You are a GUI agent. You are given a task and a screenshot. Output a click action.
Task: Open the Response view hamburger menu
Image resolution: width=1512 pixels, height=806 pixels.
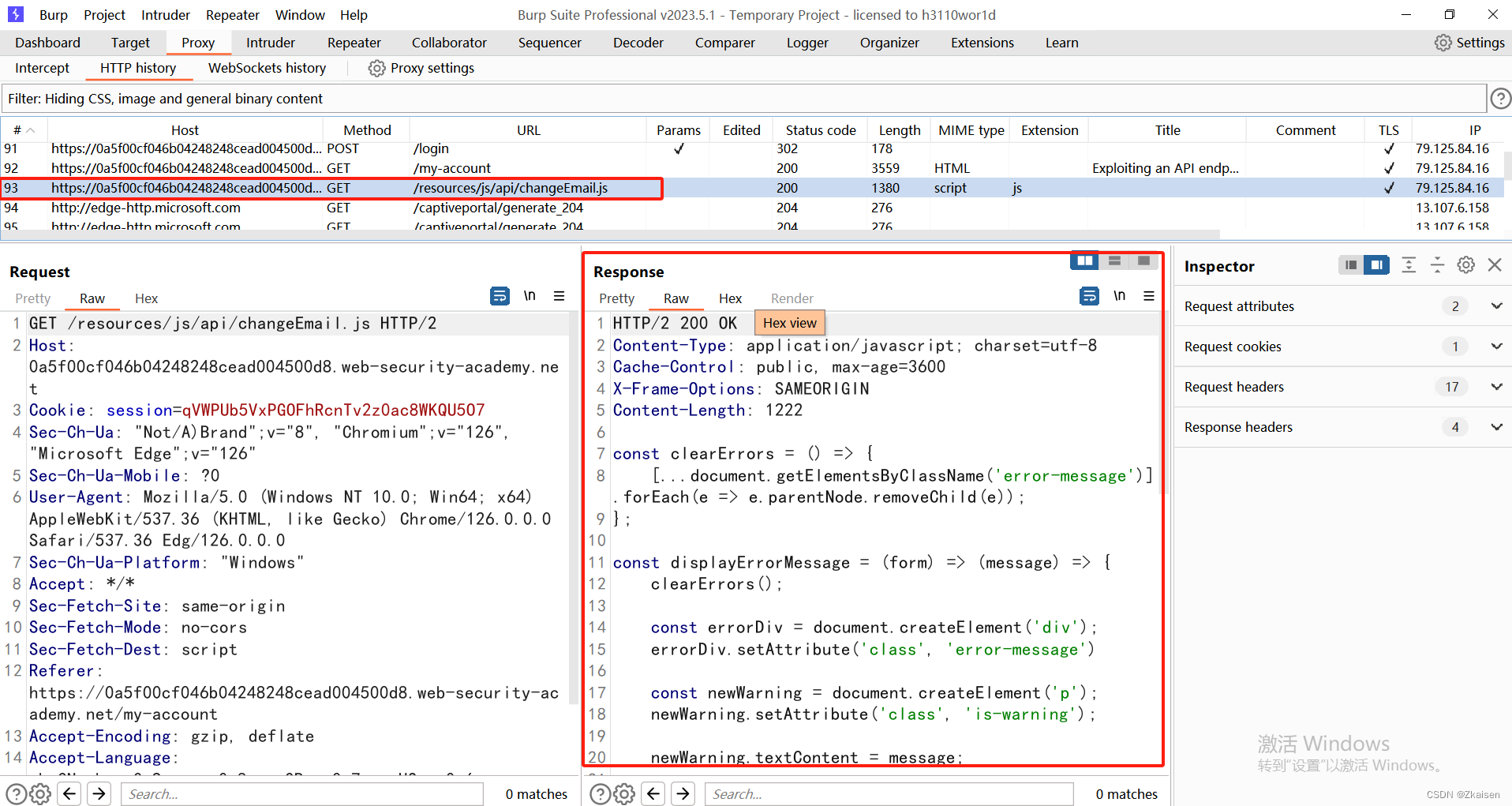(1150, 295)
